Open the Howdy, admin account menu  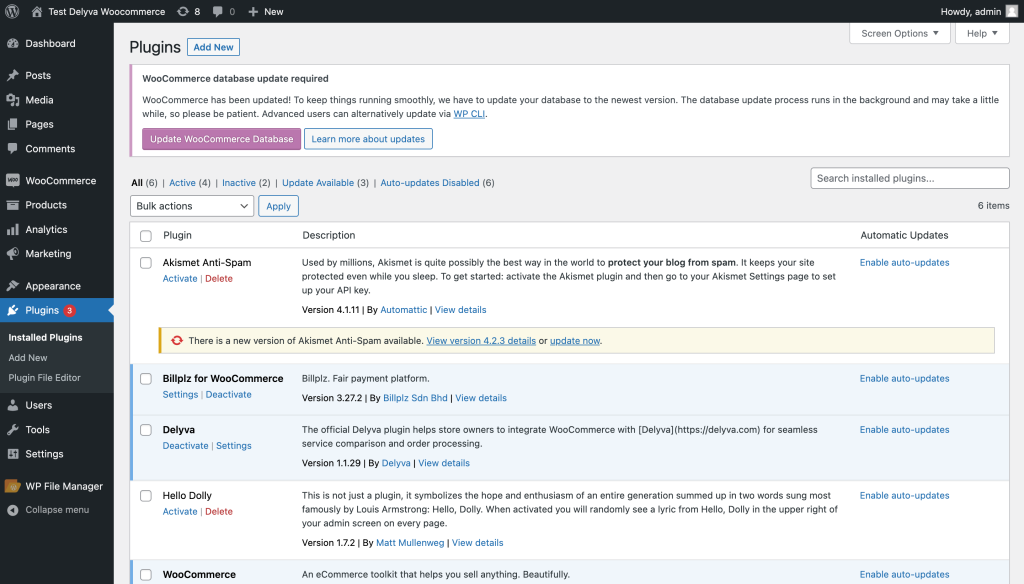(979, 12)
